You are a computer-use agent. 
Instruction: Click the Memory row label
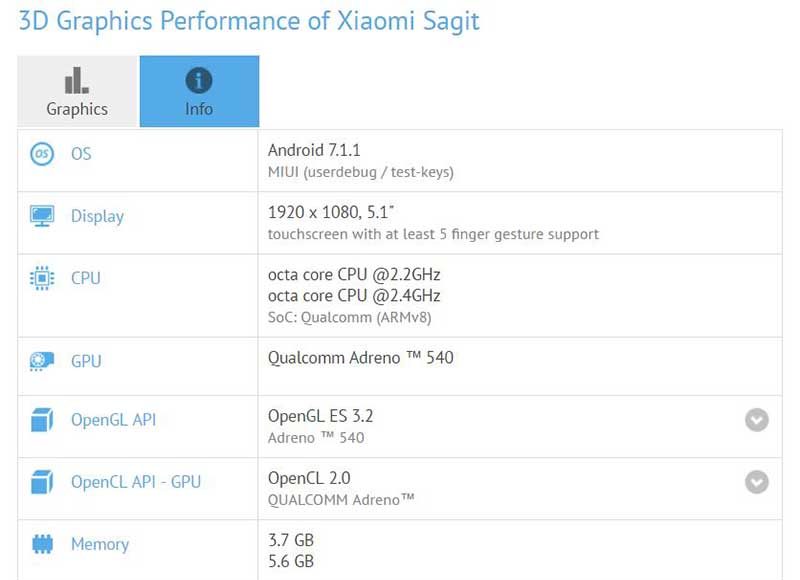coord(99,545)
